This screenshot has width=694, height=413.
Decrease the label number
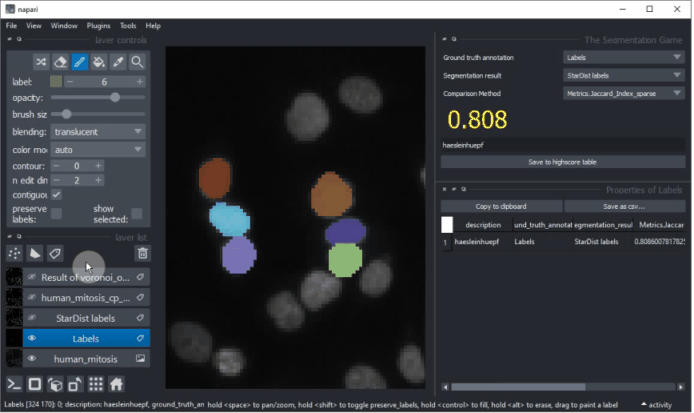pos(69,82)
